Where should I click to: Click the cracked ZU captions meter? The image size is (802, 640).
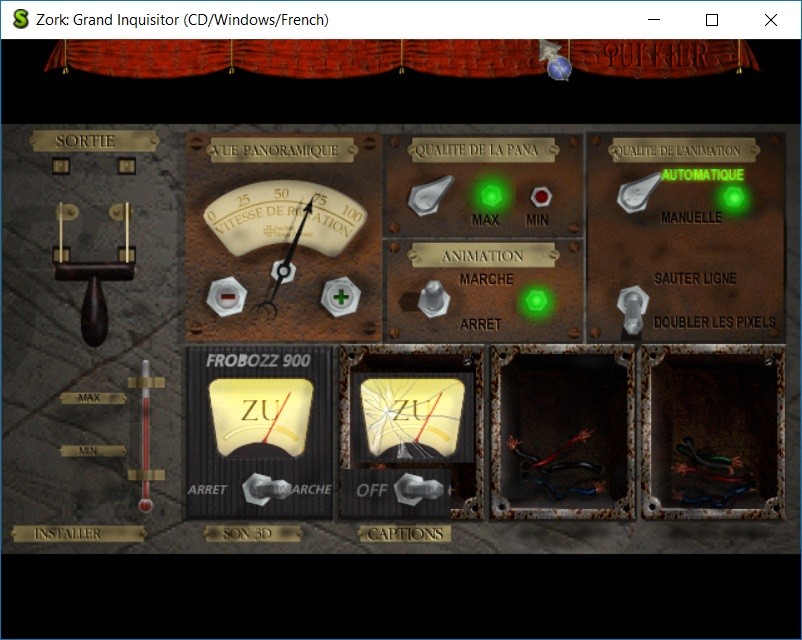(x=412, y=417)
